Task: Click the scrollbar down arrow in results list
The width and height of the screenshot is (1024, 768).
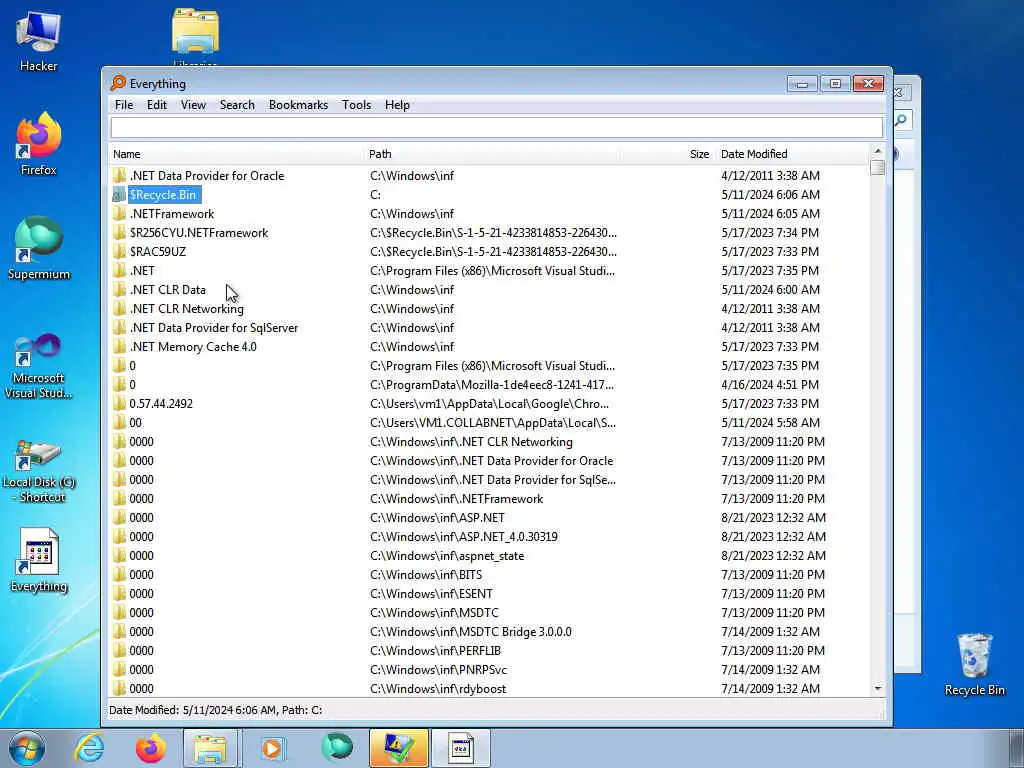Action: pyautogui.click(x=878, y=688)
